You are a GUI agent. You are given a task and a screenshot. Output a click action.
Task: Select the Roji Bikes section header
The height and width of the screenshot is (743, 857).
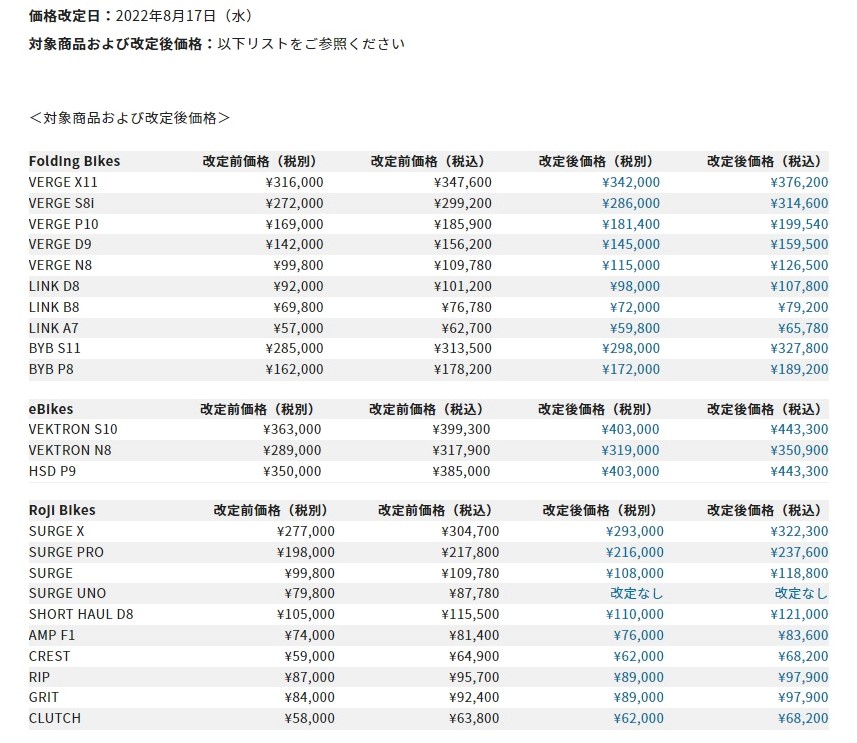[x=62, y=510]
